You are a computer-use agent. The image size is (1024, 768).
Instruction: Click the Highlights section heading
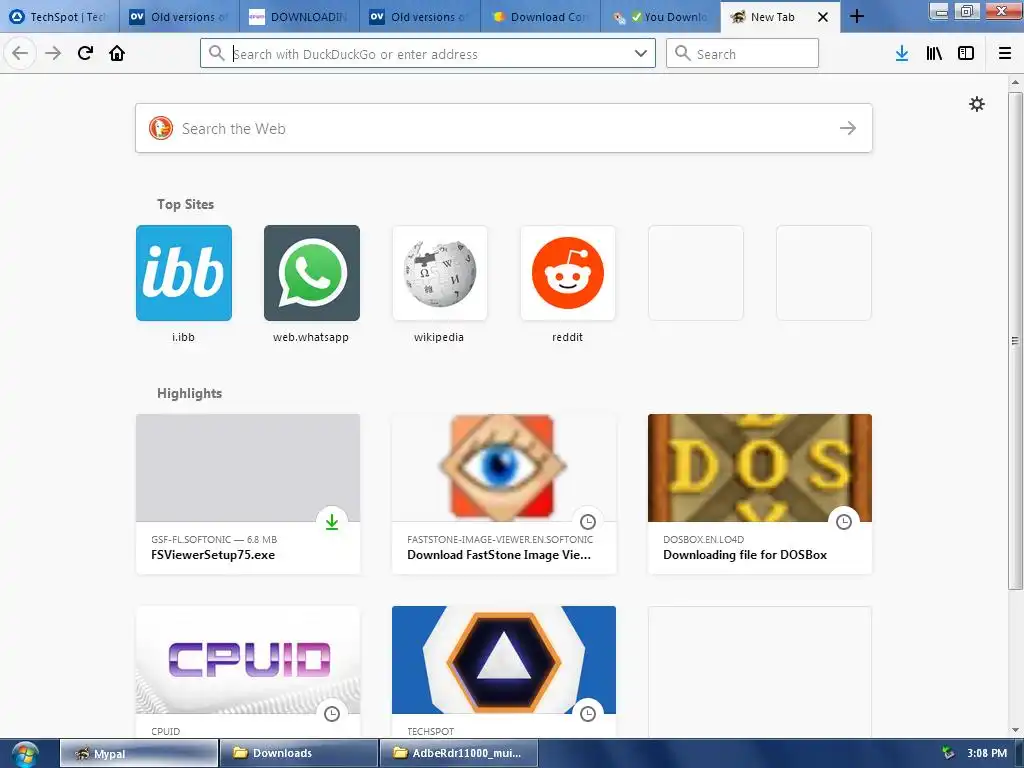[x=189, y=393]
